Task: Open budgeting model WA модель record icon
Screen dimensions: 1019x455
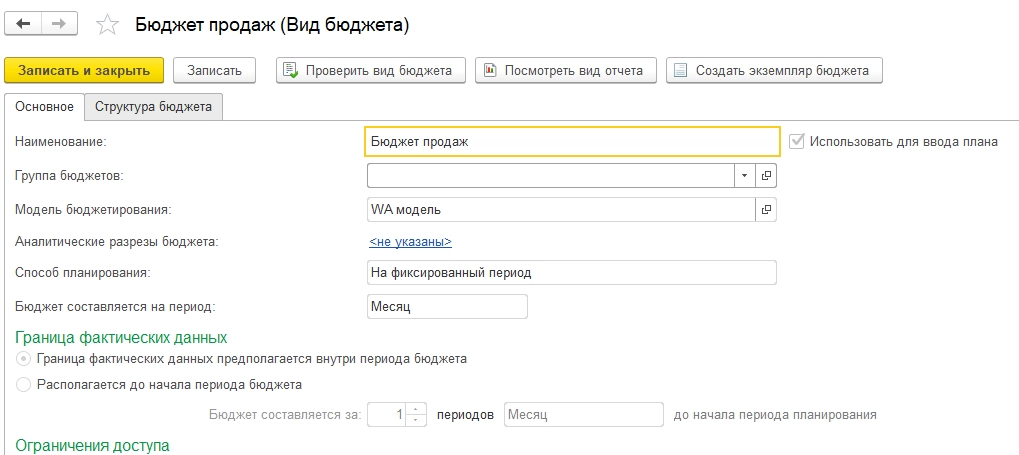Action: tap(767, 209)
